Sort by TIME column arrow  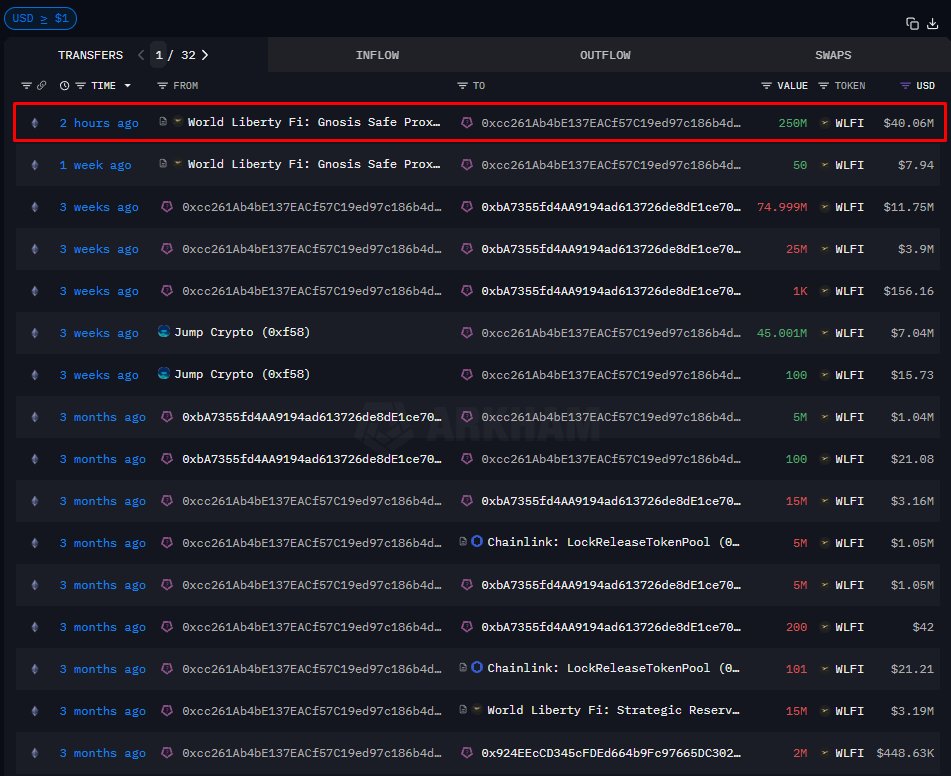[x=127, y=86]
